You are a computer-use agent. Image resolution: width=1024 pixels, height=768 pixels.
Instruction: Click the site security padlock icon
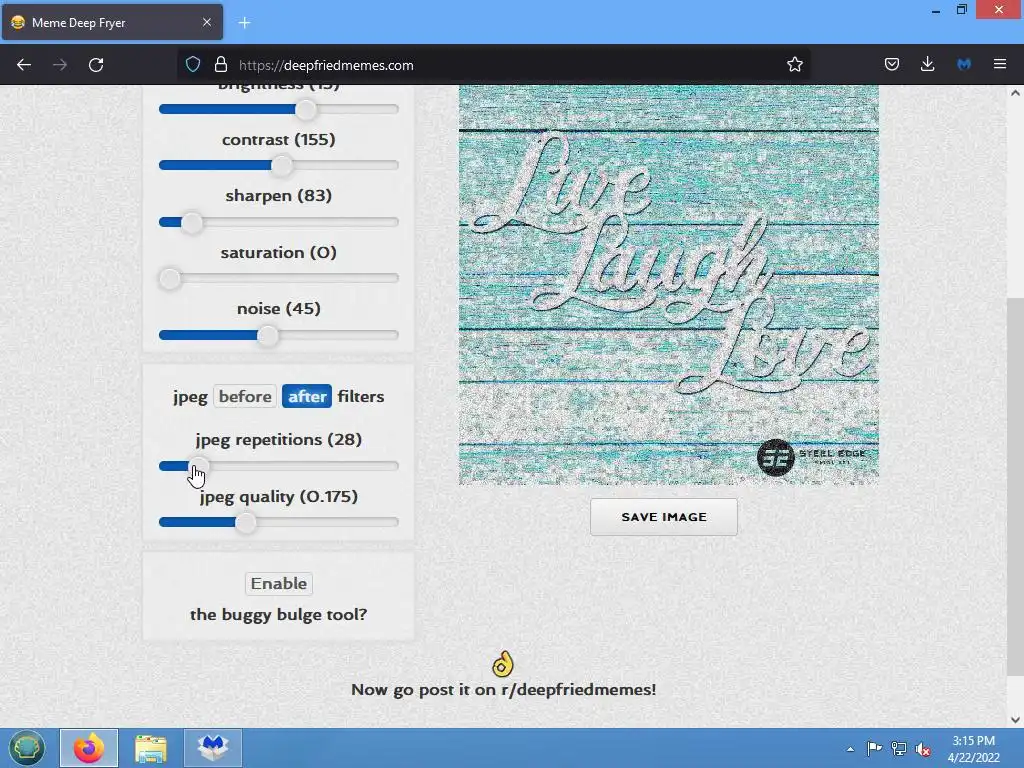[x=221, y=65]
